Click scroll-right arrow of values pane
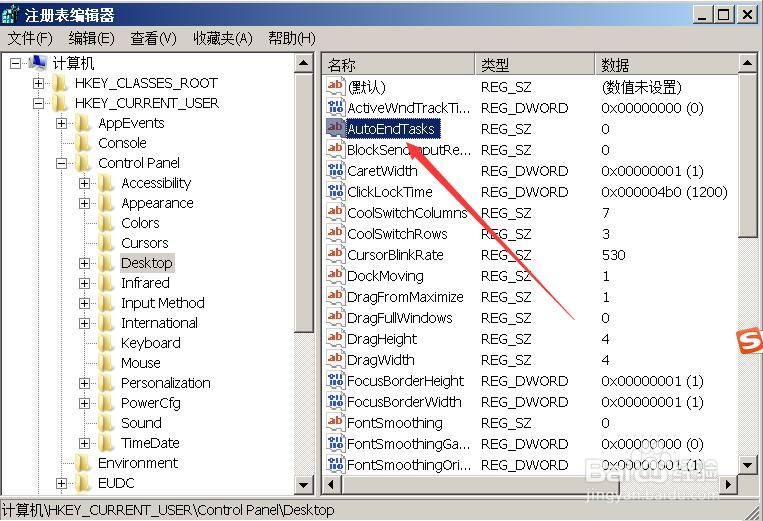Screen dimensions: 763x521 (x=728, y=485)
